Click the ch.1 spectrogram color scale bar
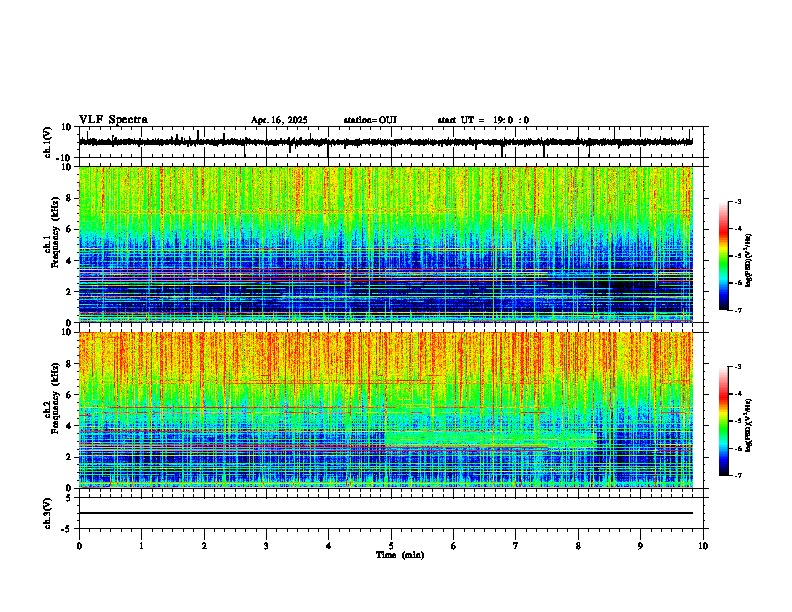Screen dimensions: 792x612 click(724, 256)
